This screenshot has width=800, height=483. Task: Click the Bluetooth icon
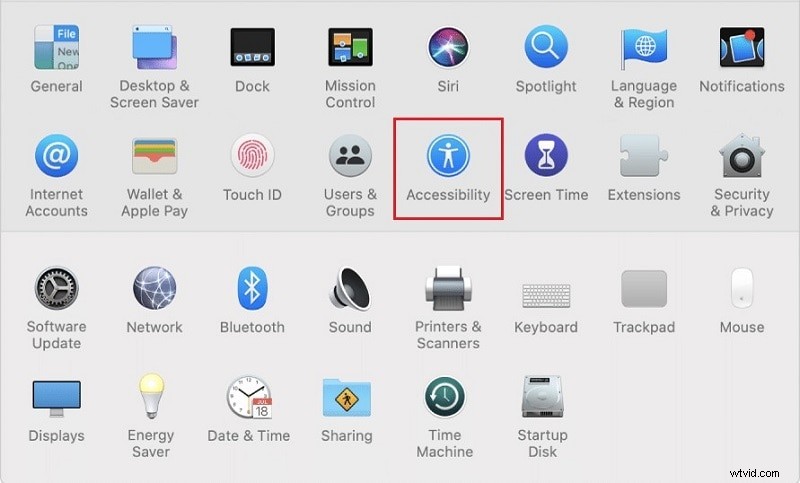point(252,288)
